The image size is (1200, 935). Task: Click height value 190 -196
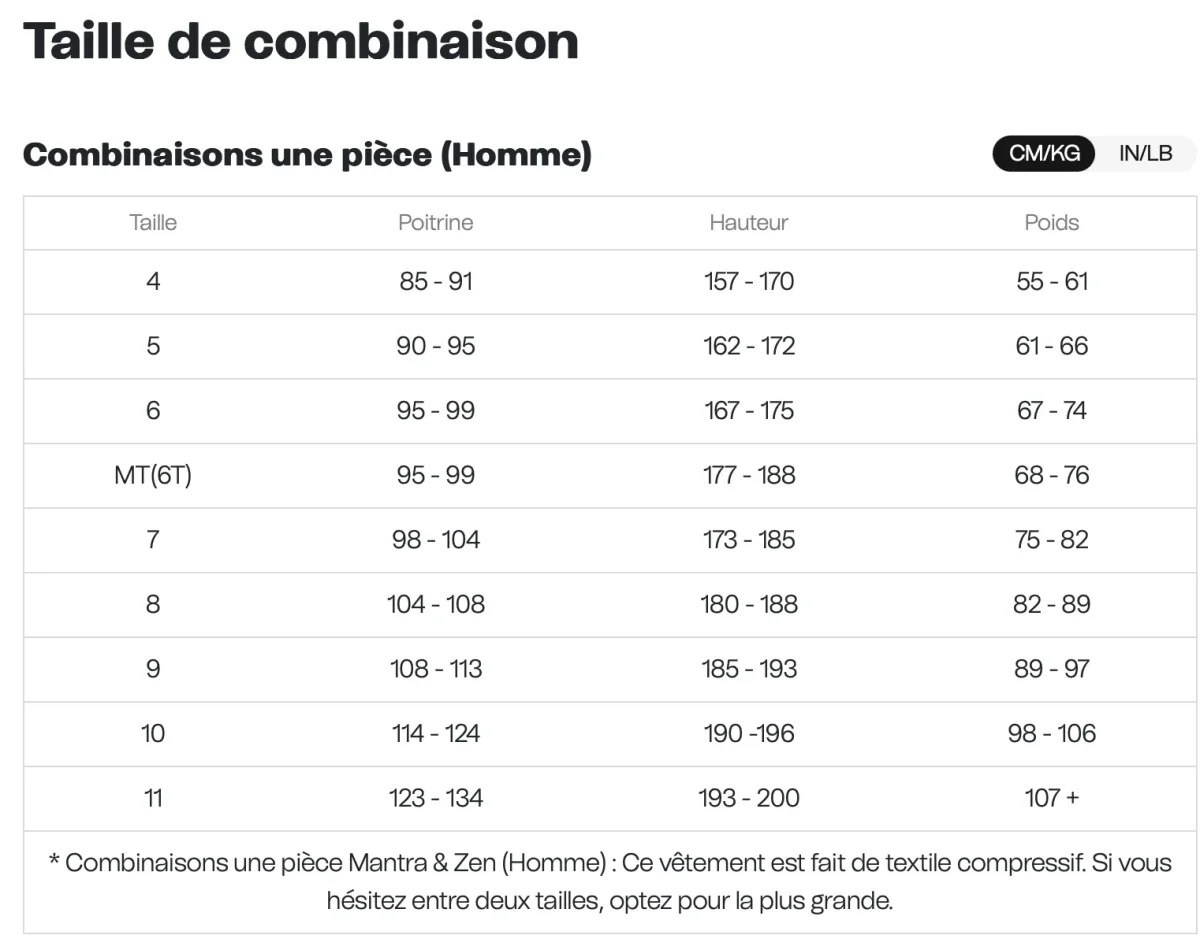click(749, 733)
